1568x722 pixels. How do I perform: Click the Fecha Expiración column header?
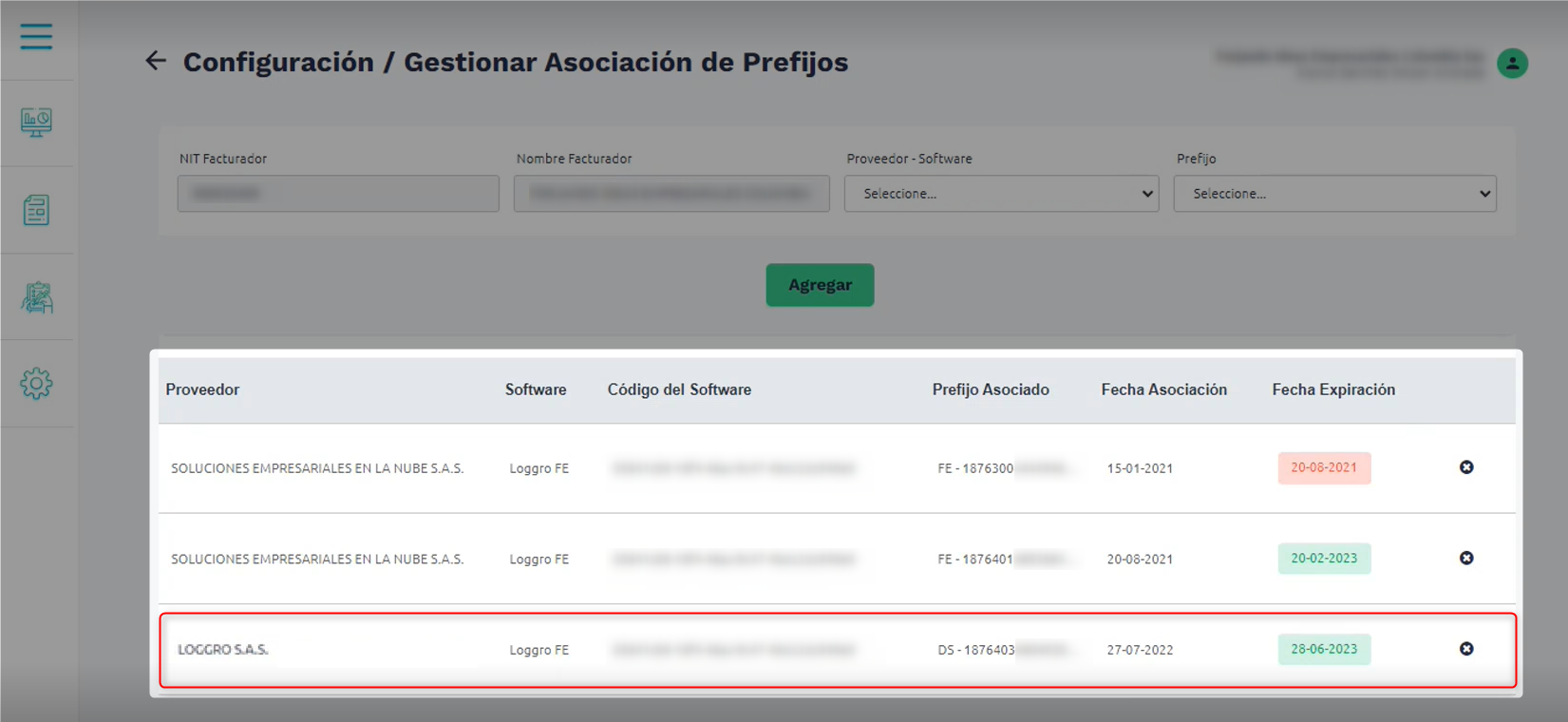pyautogui.click(x=1333, y=389)
